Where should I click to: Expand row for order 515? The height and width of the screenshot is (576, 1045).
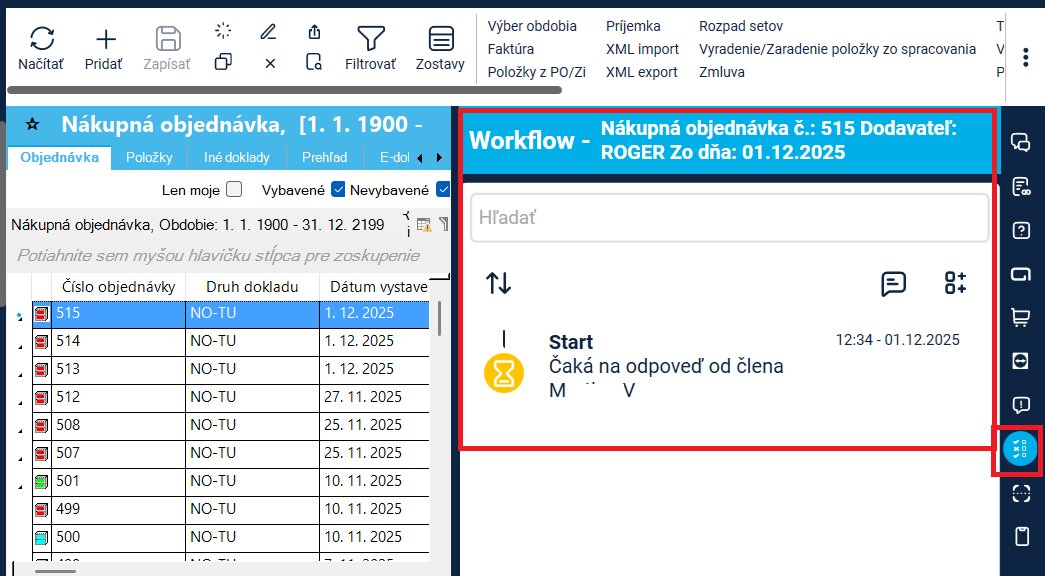[20, 317]
